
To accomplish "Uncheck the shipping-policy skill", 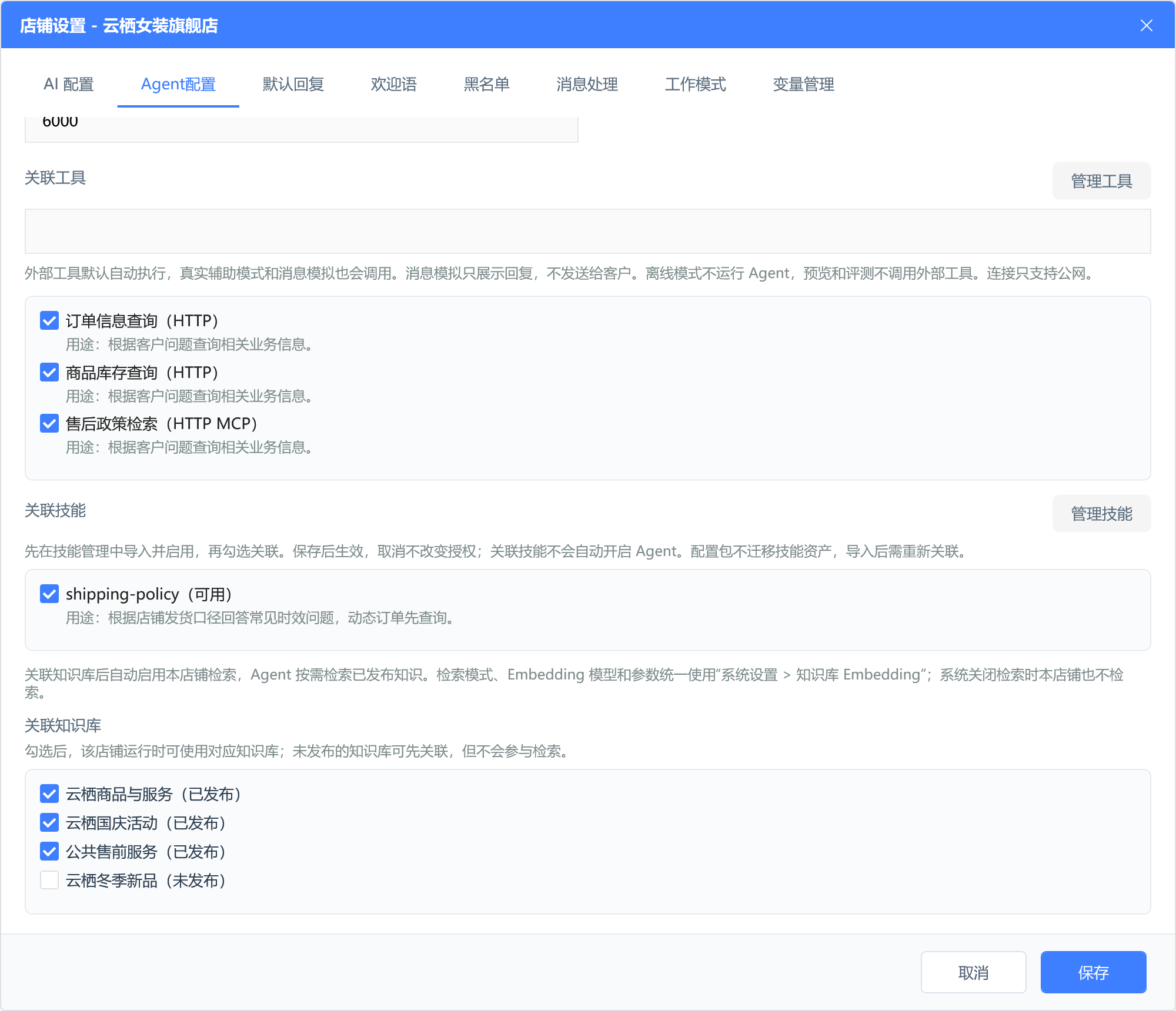I will click(49, 594).
